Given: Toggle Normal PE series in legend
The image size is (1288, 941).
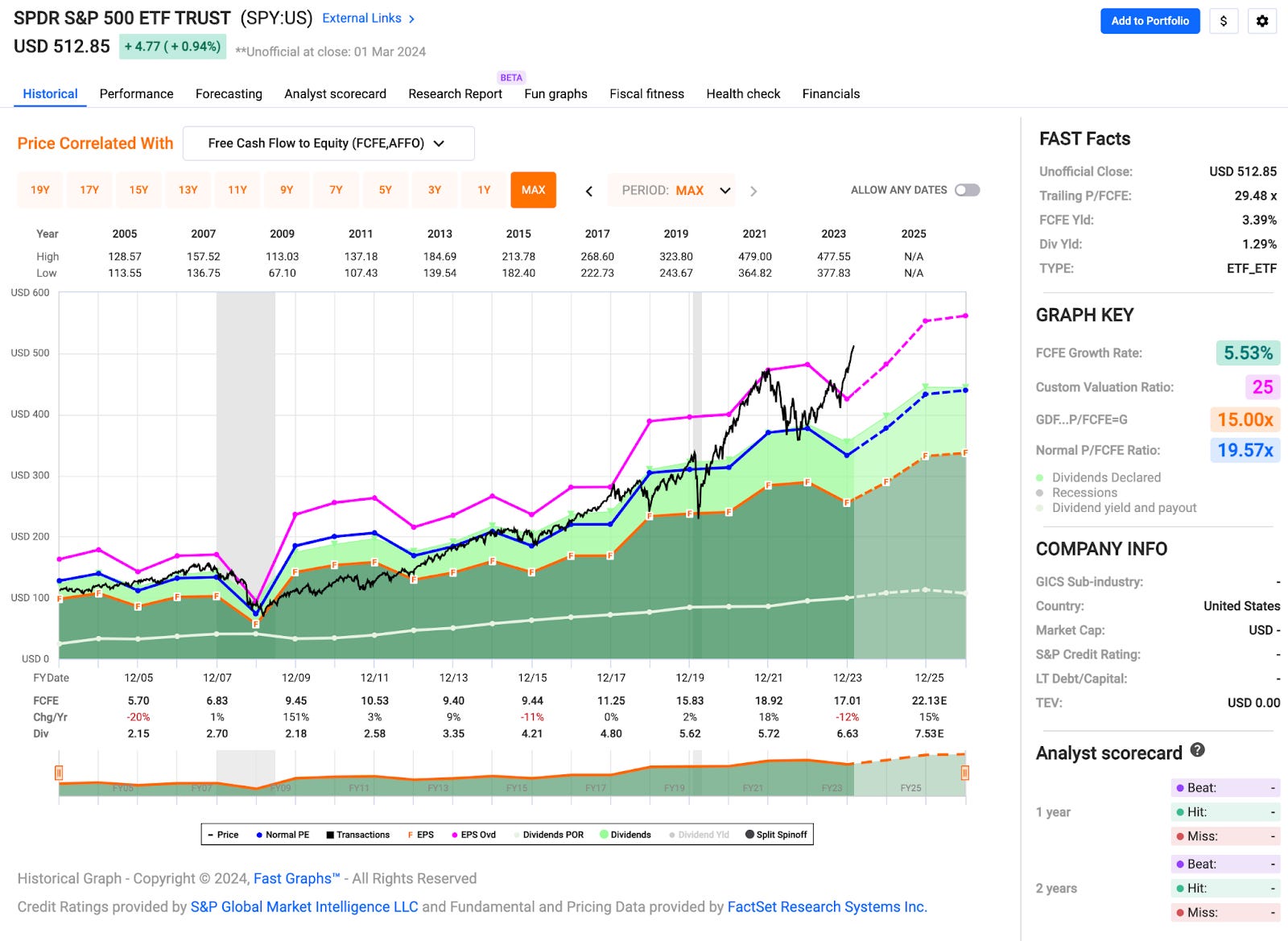Looking at the screenshot, I should click(x=283, y=835).
